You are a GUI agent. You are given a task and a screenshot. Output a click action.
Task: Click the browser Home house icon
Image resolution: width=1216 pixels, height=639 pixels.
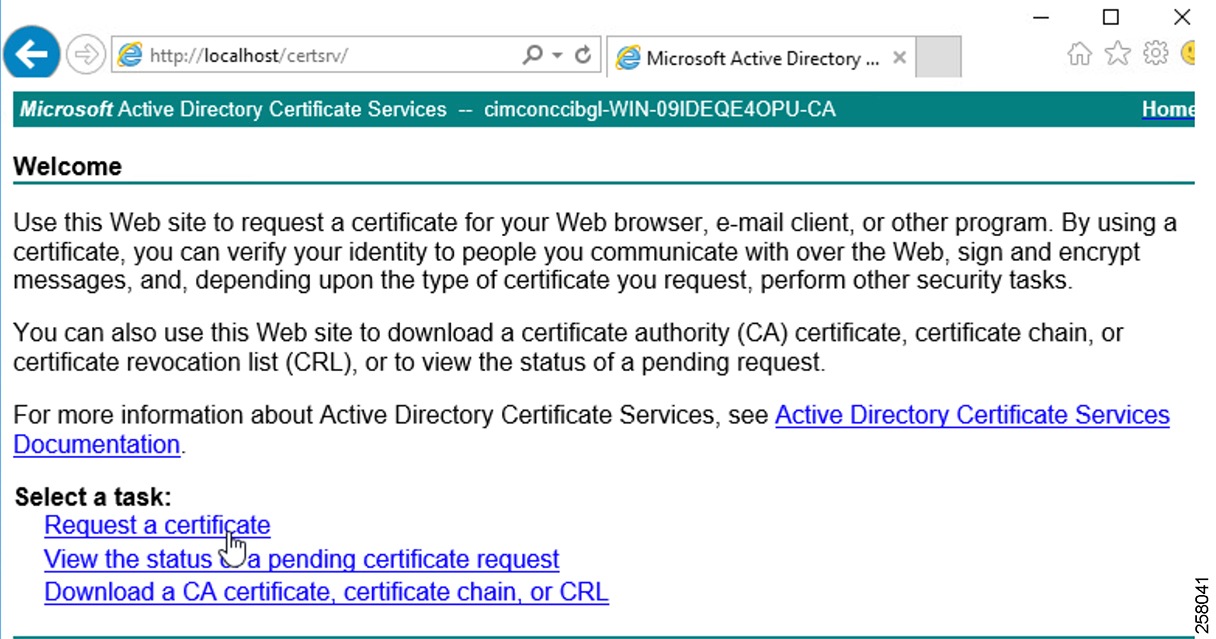coord(1079,53)
